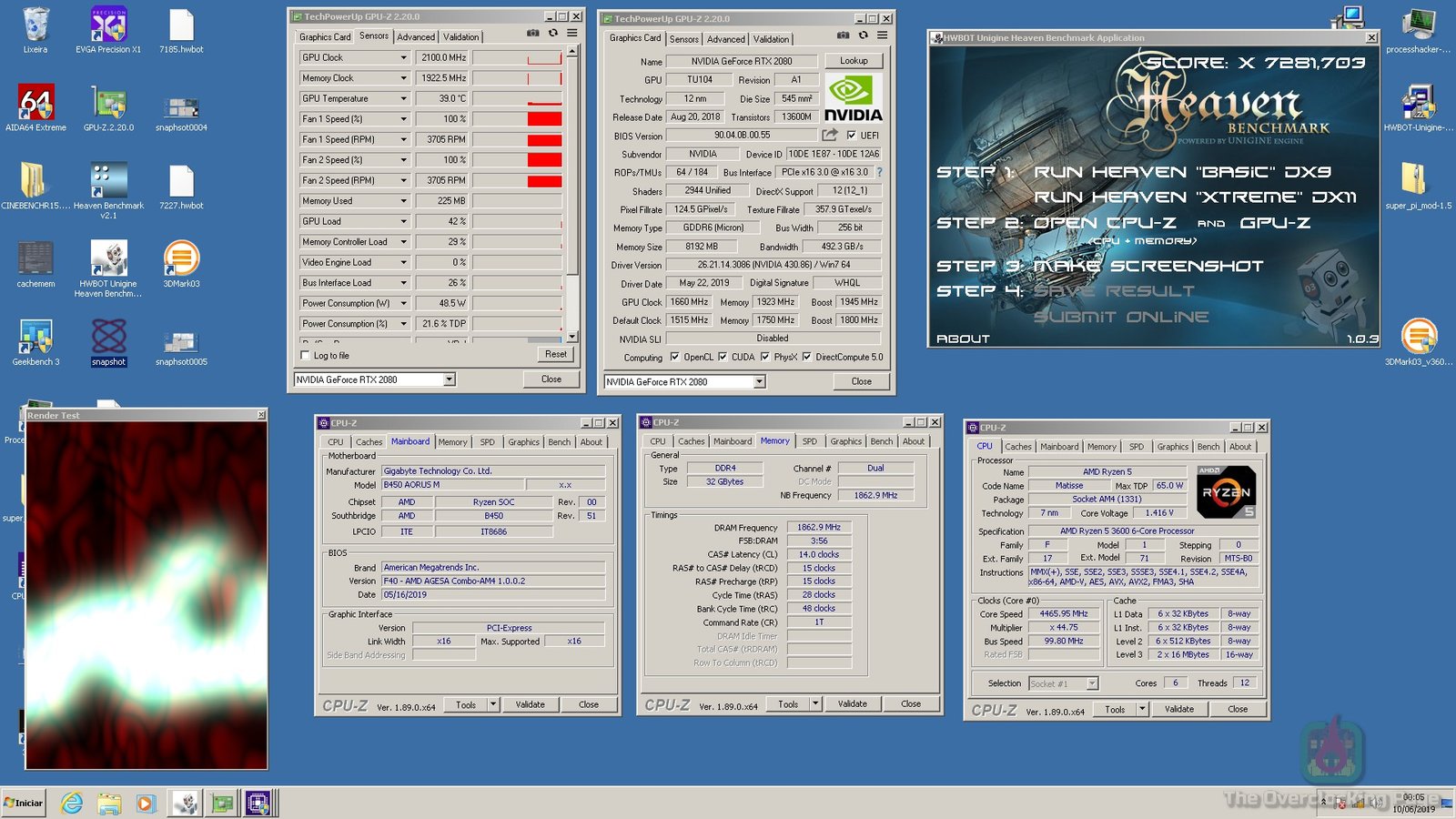1456x819 pixels.
Task: Enable Log to file in GPU-Z sensors
Action: click(x=306, y=355)
